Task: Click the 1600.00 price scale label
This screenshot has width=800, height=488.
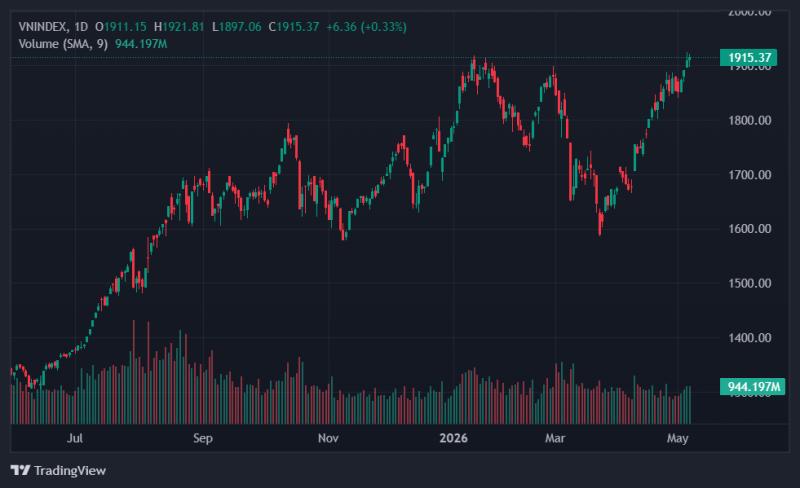Action: click(749, 229)
